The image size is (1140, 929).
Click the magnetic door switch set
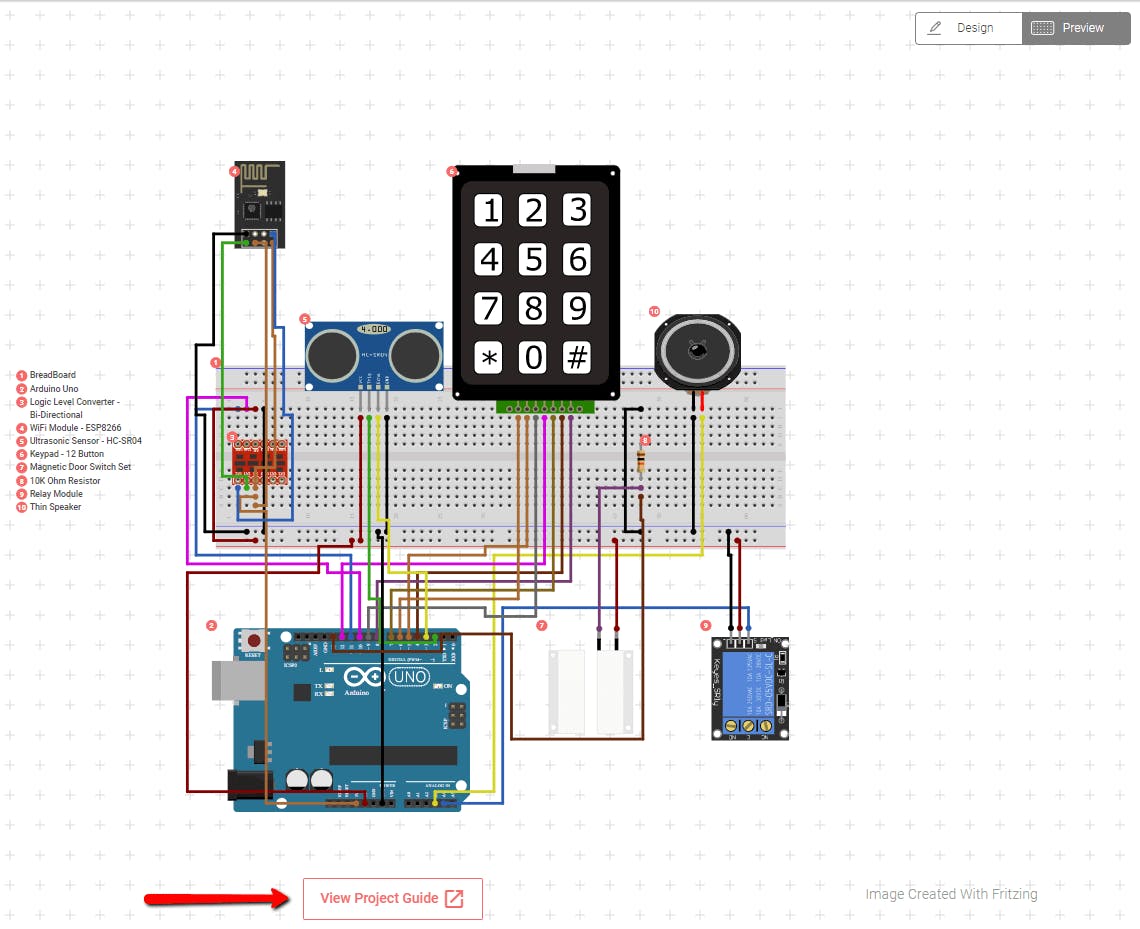[x=590, y=690]
